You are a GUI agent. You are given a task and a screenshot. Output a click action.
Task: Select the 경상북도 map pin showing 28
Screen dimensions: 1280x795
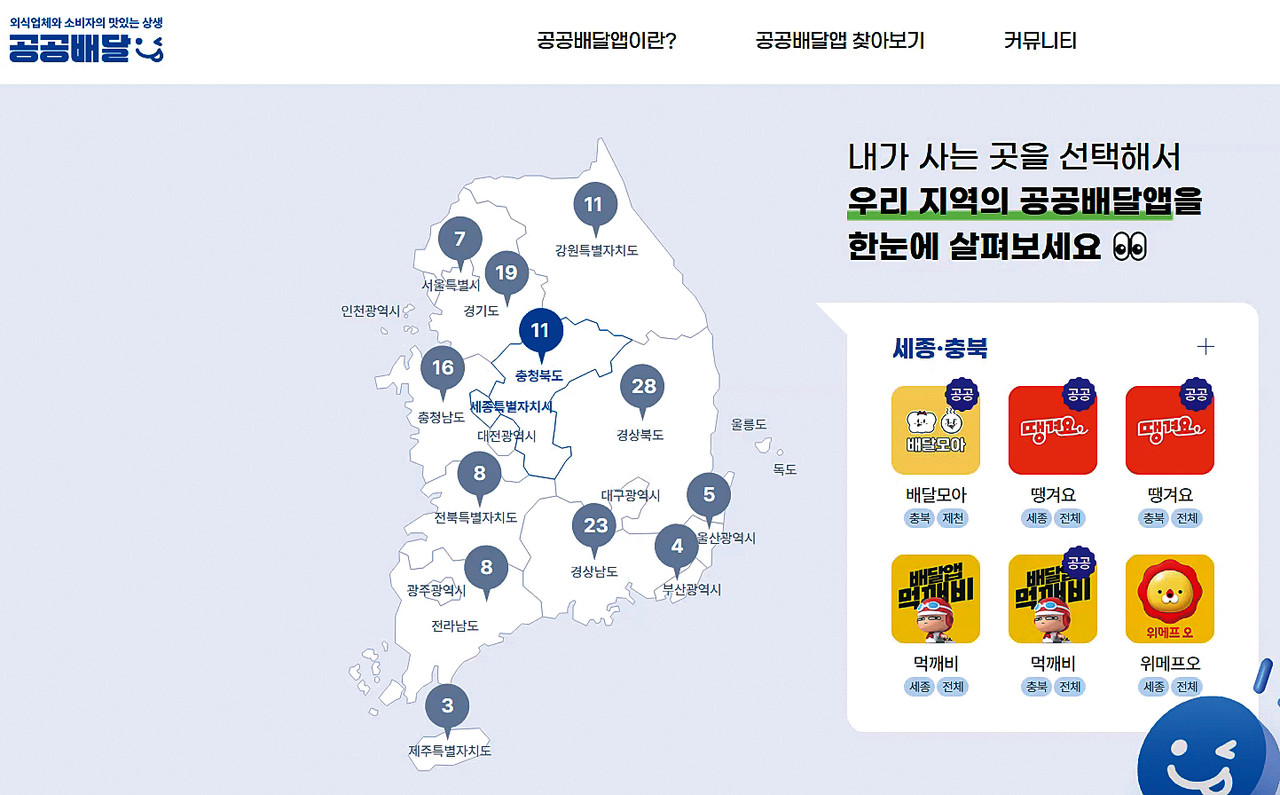pyautogui.click(x=643, y=387)
